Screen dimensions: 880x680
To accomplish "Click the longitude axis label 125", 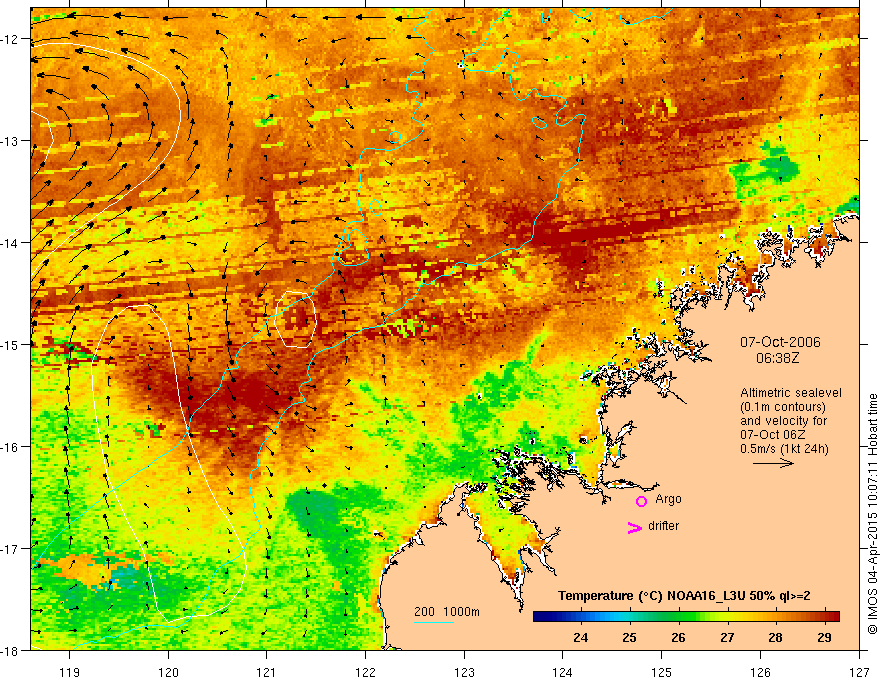I will pos(662,672).
